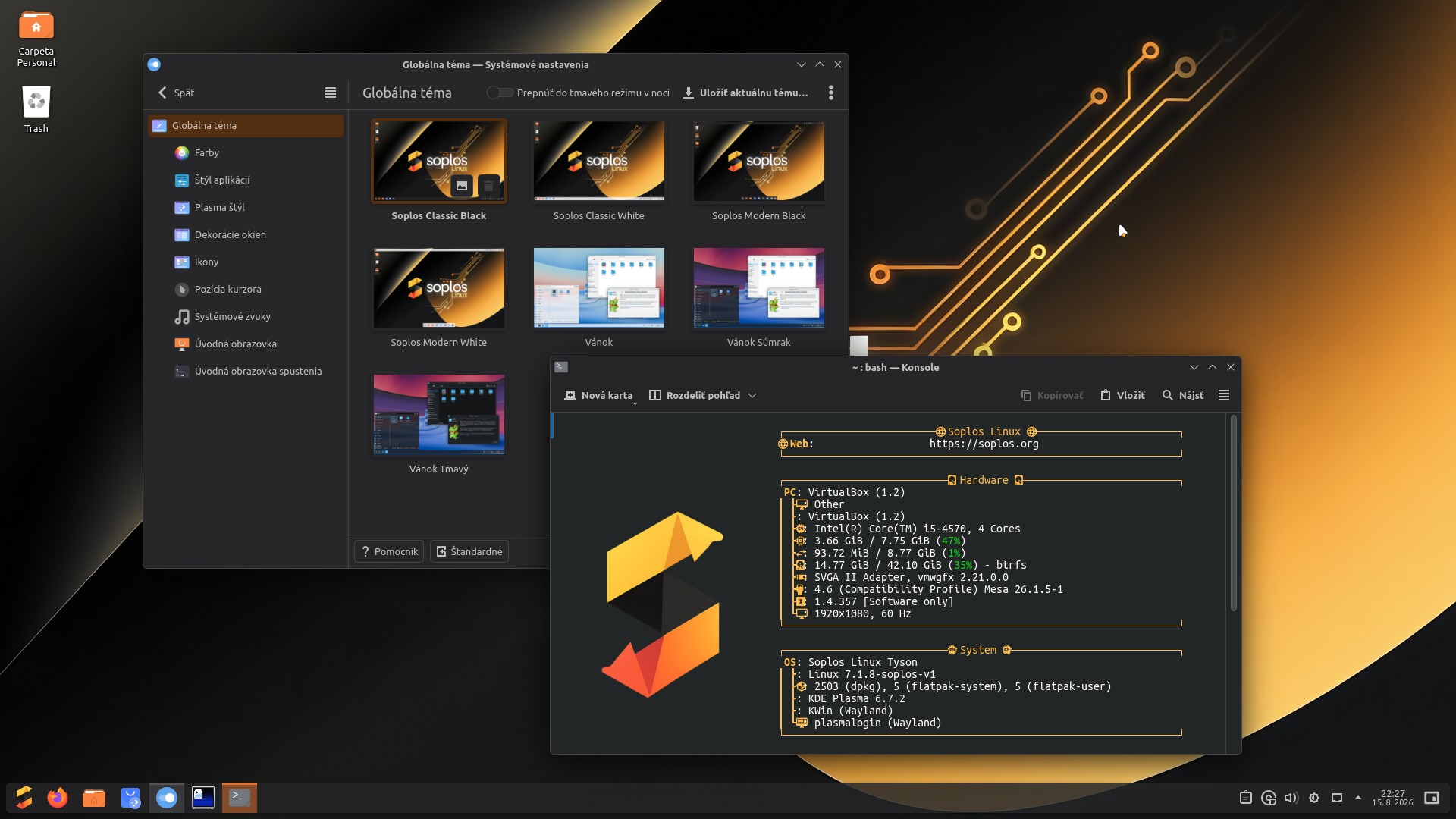This screenshot has height=819, width=1456.
Task: Open the Konsole hamburger menu
Action: click(1224, 395)
